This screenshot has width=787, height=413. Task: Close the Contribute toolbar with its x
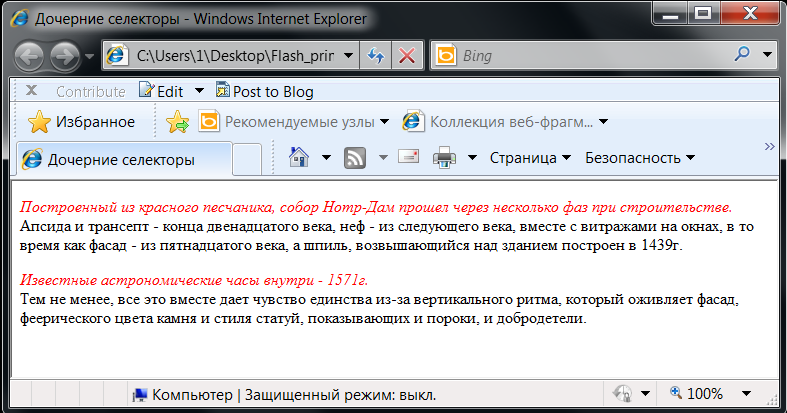pos(32,91)
